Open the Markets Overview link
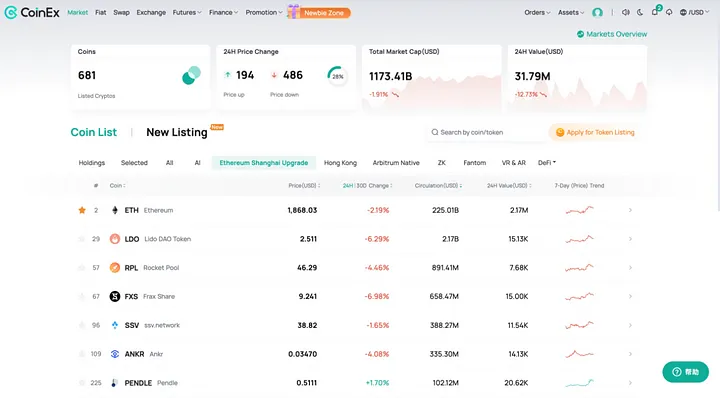Screen dimensions: 720x398 (x=612, y=34)
